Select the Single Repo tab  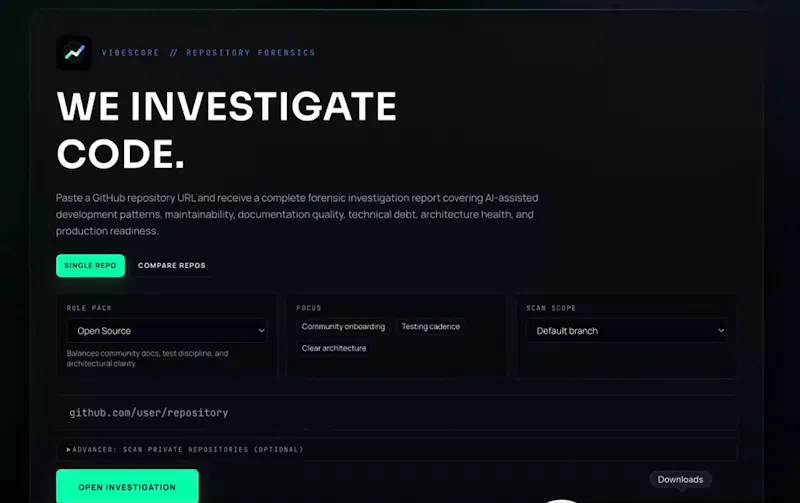tap(90, 266)
